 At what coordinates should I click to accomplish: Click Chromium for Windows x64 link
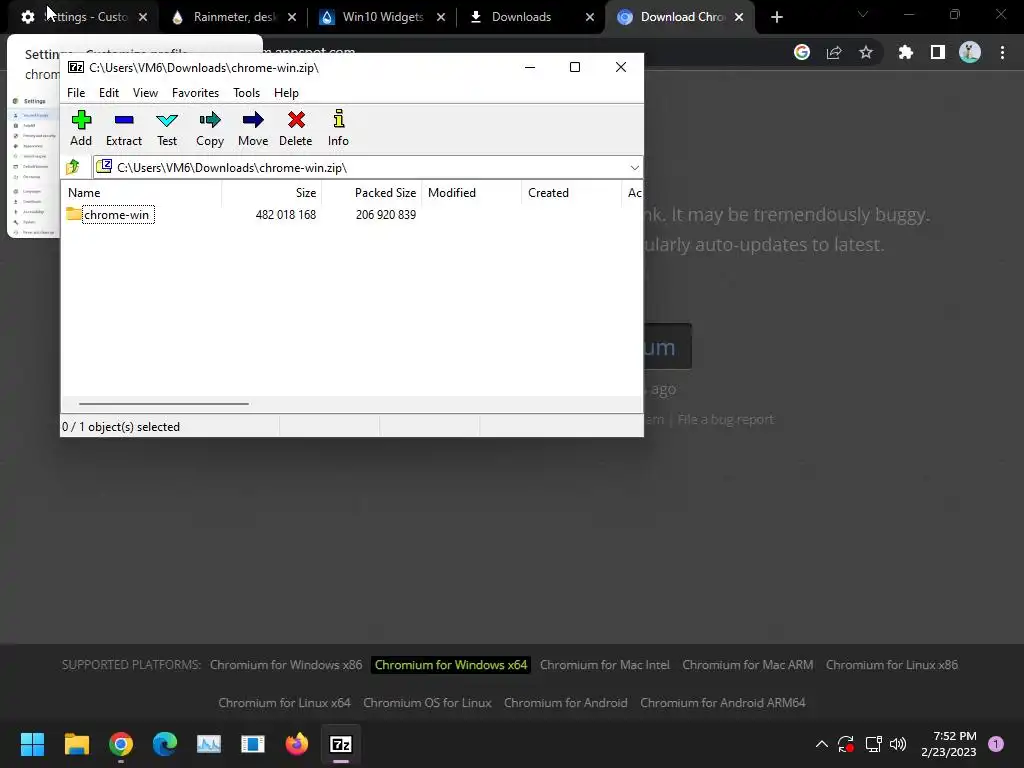click(x=451, y=665)
